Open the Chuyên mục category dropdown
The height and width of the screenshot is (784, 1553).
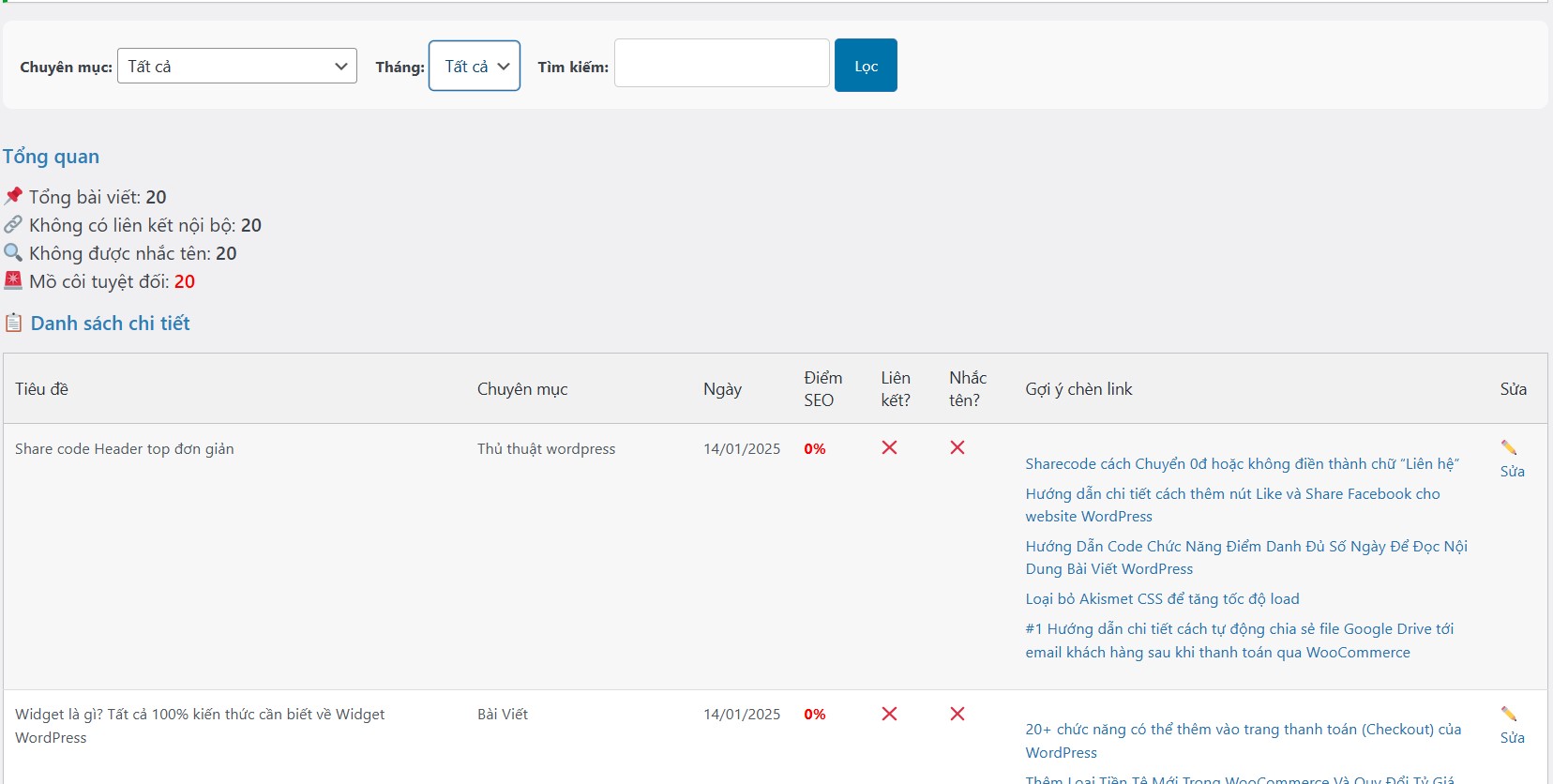pyautogui.click(x=236, y=66)
